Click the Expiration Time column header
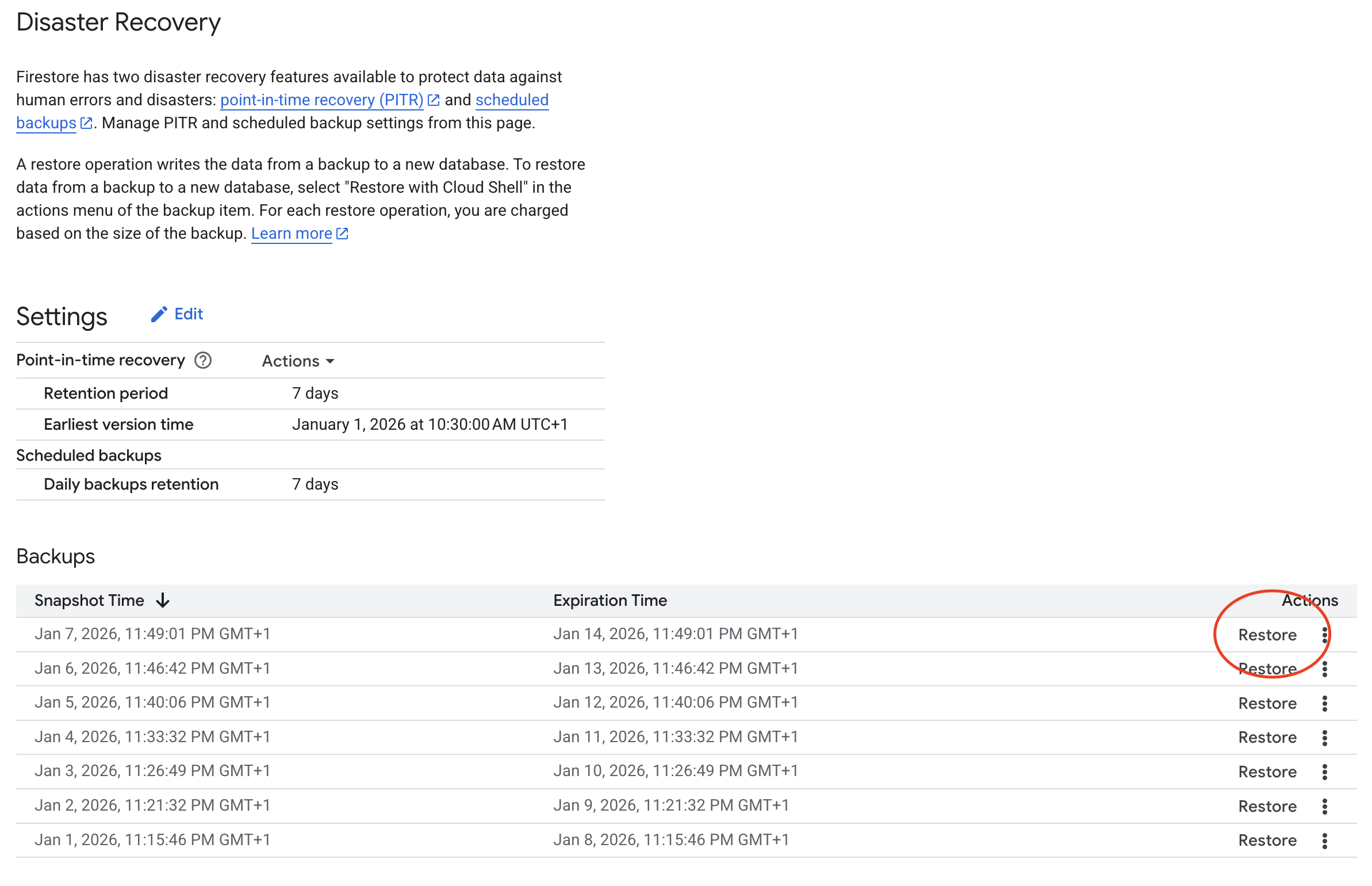 click(x=610, y=600)
